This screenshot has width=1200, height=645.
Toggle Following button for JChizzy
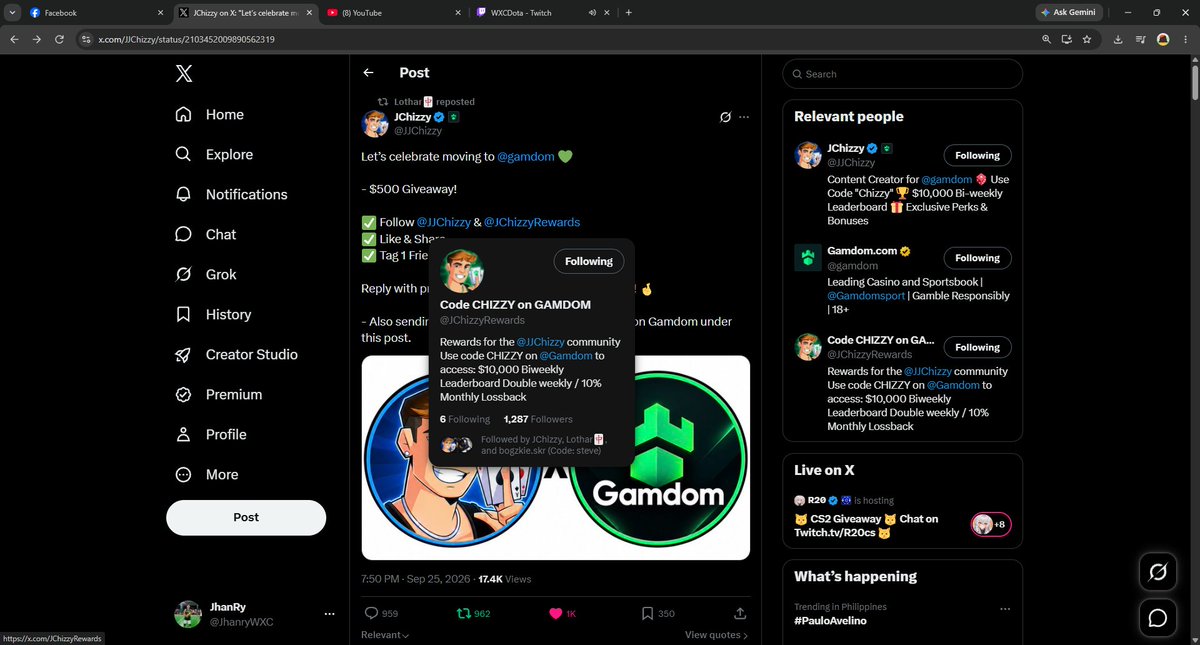click(x=977, y=155)
